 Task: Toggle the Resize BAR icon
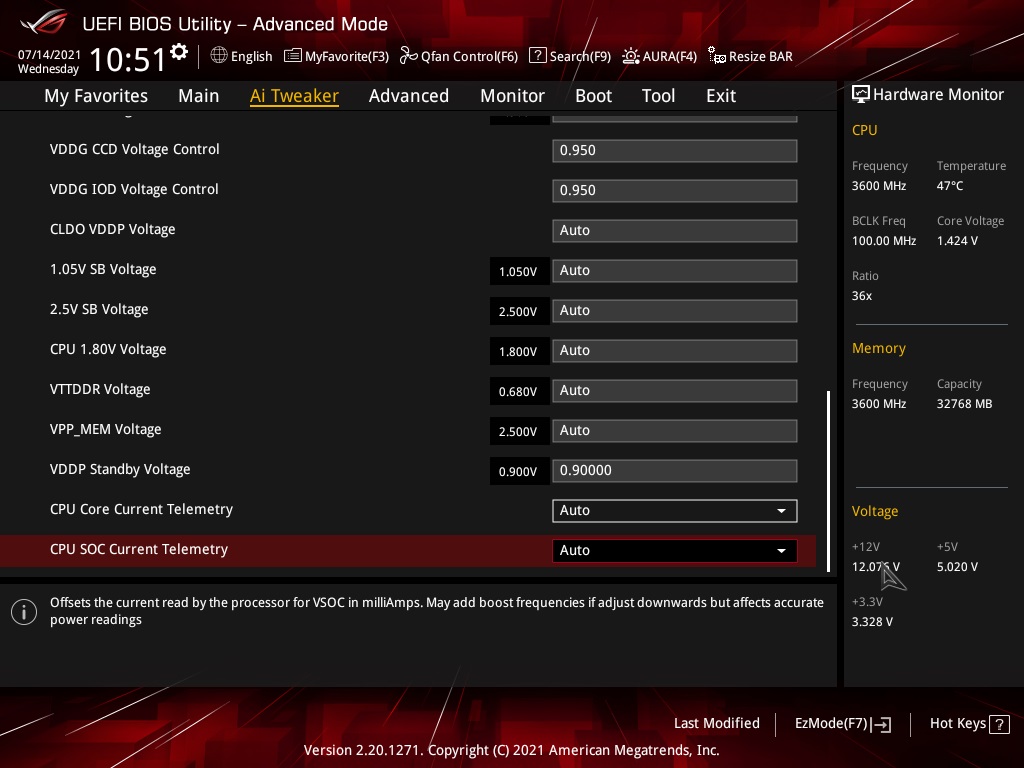tap(716, 56)
